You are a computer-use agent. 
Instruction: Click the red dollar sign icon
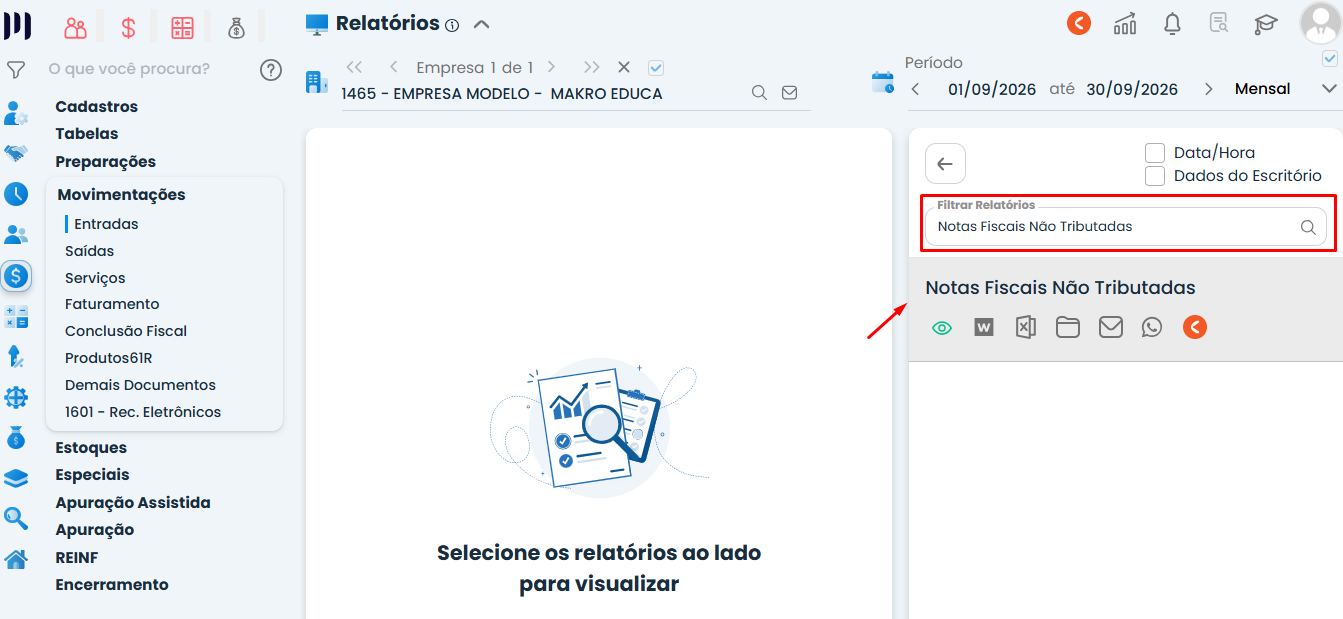[x=128, y=27]
